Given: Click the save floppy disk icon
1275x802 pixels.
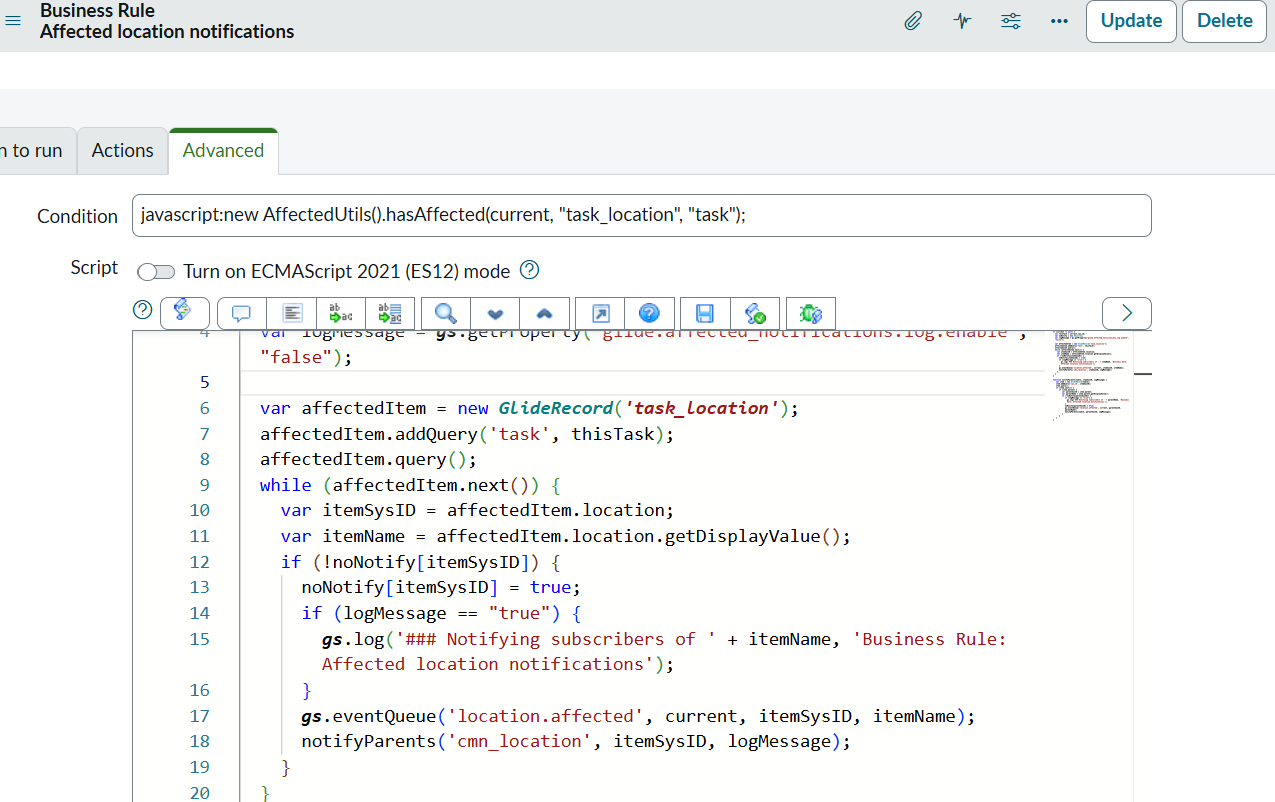Looking at the screenshot, I should (x=705, y=313).
